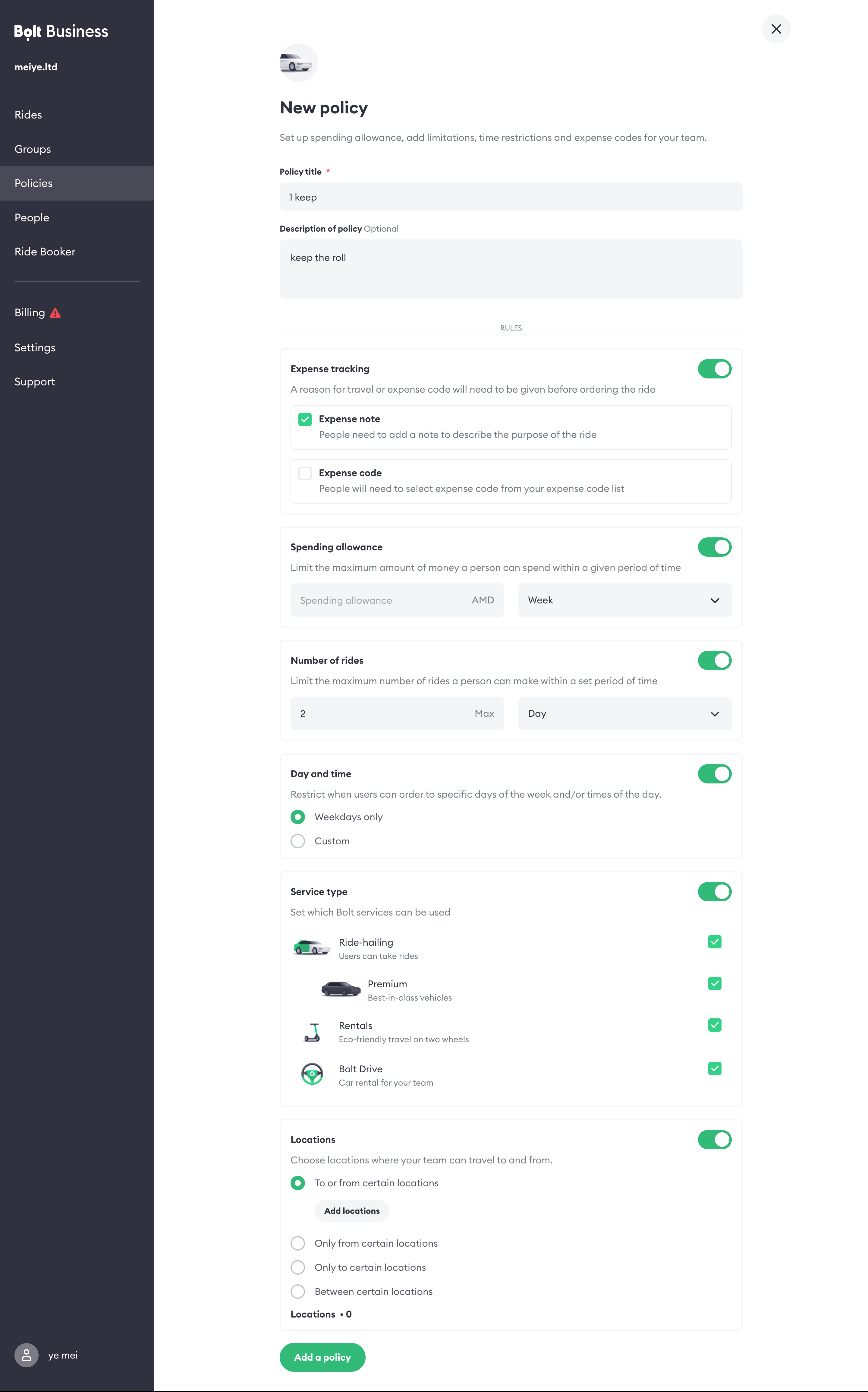Edit the Policy title field

click(x=511, y=197)
